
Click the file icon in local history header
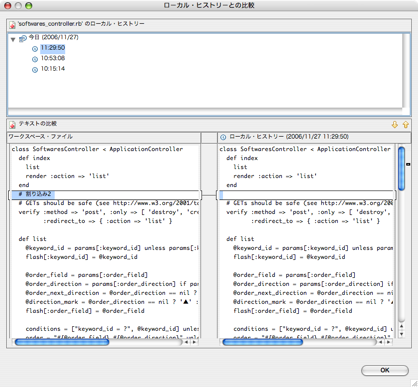(x=12, y=25)
